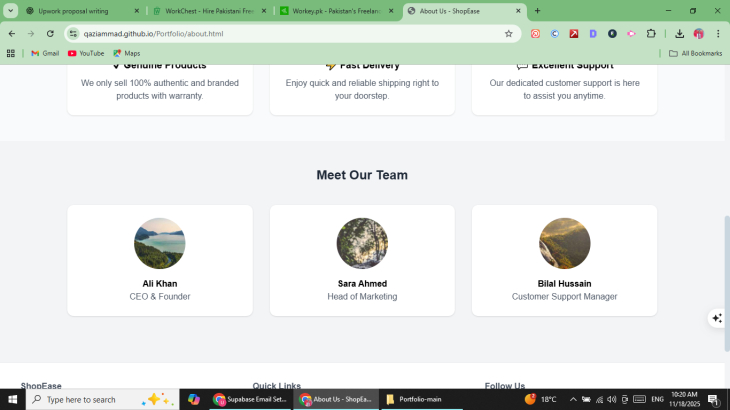Bookmark this page with the star icon

coord(508,33)
